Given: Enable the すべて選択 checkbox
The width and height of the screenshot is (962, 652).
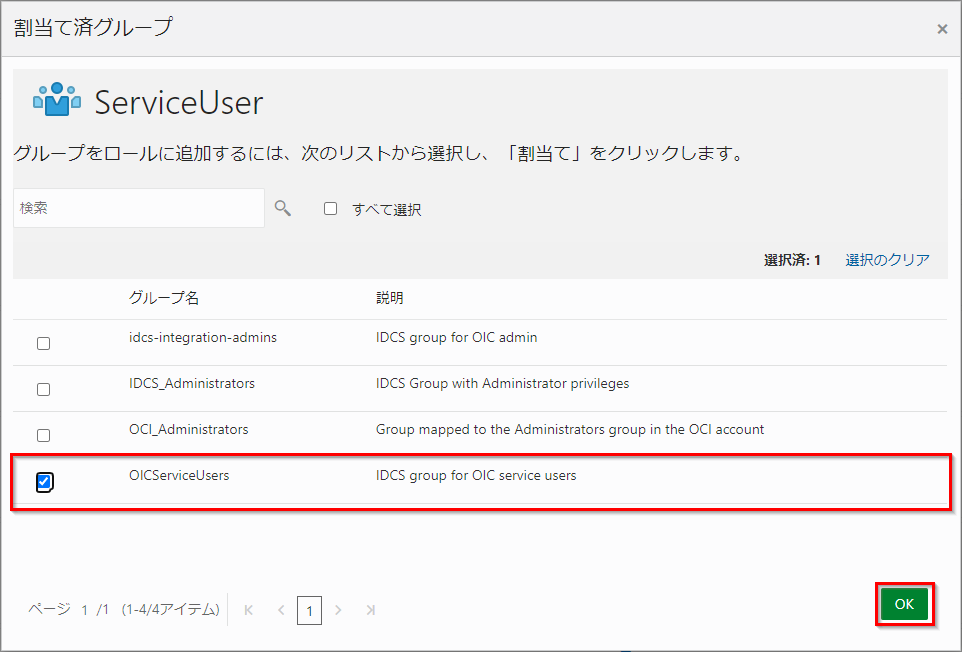Looking at the screenshot, I should 330,209.
